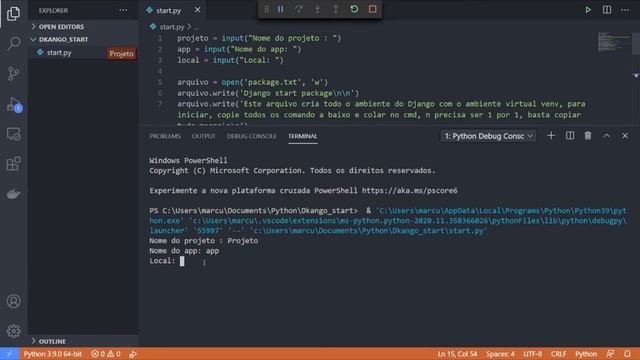Pause the debug session
The height and width of the screenshot is (360, 640).
point(280,9)
